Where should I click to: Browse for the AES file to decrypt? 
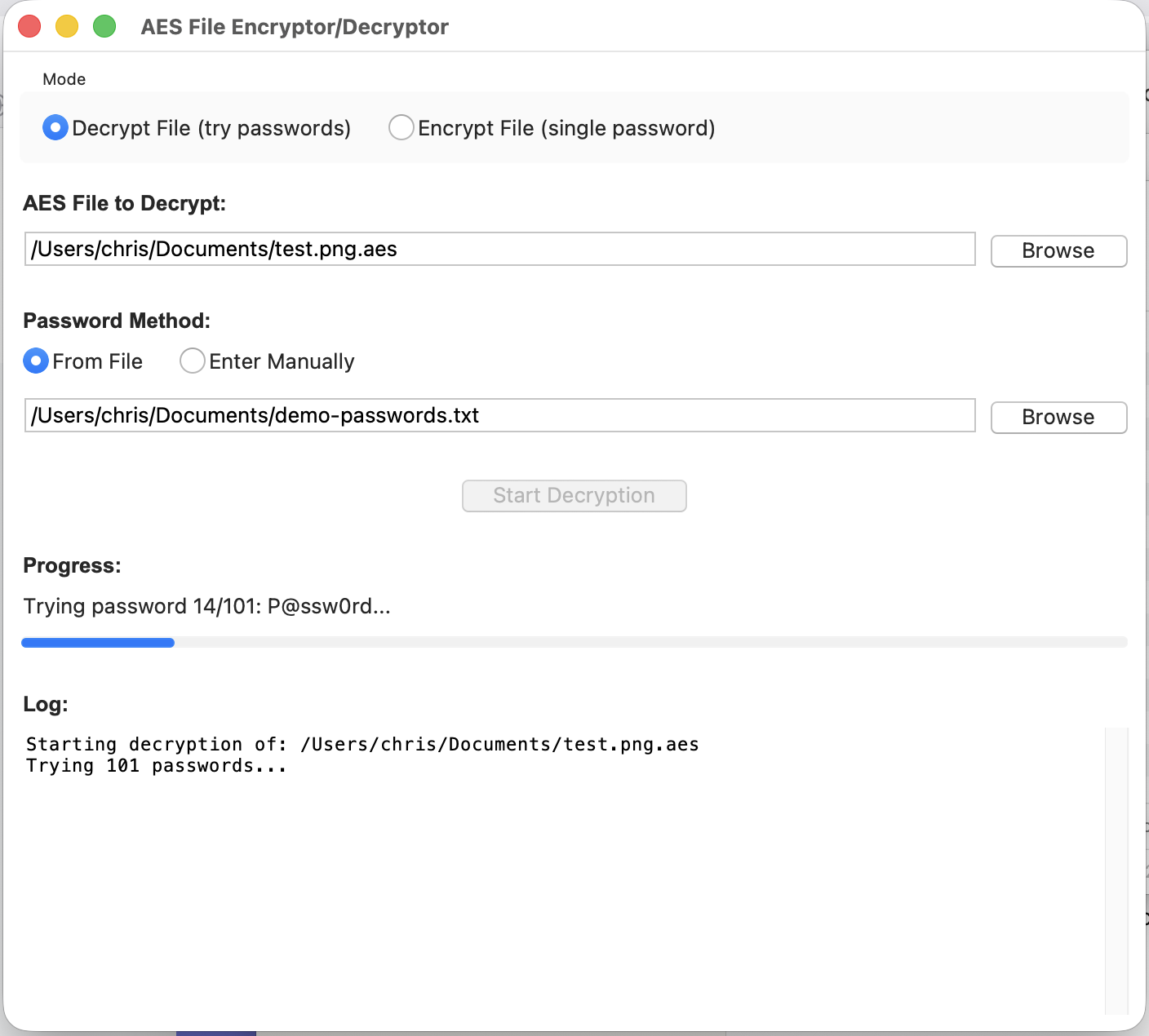pos(1058,250)
